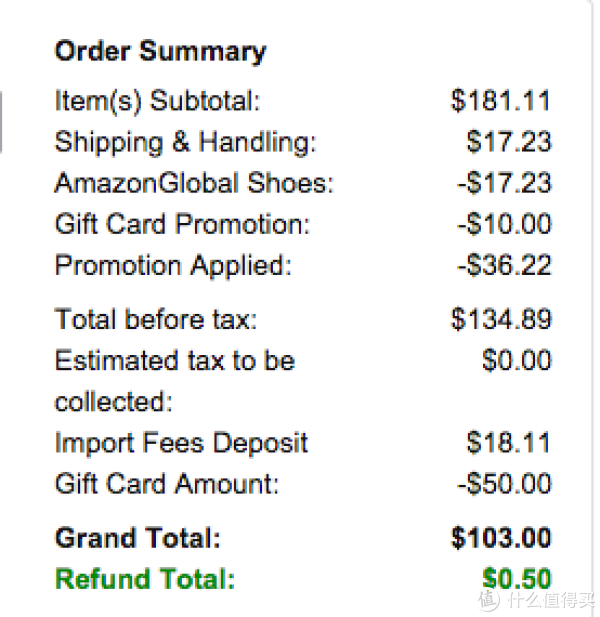Image resolution: width=600 pixels, height=617 pixels.
Task: Select the Item(s) Subtotal label
Action: pyautogui.click(x=158, y=102)
